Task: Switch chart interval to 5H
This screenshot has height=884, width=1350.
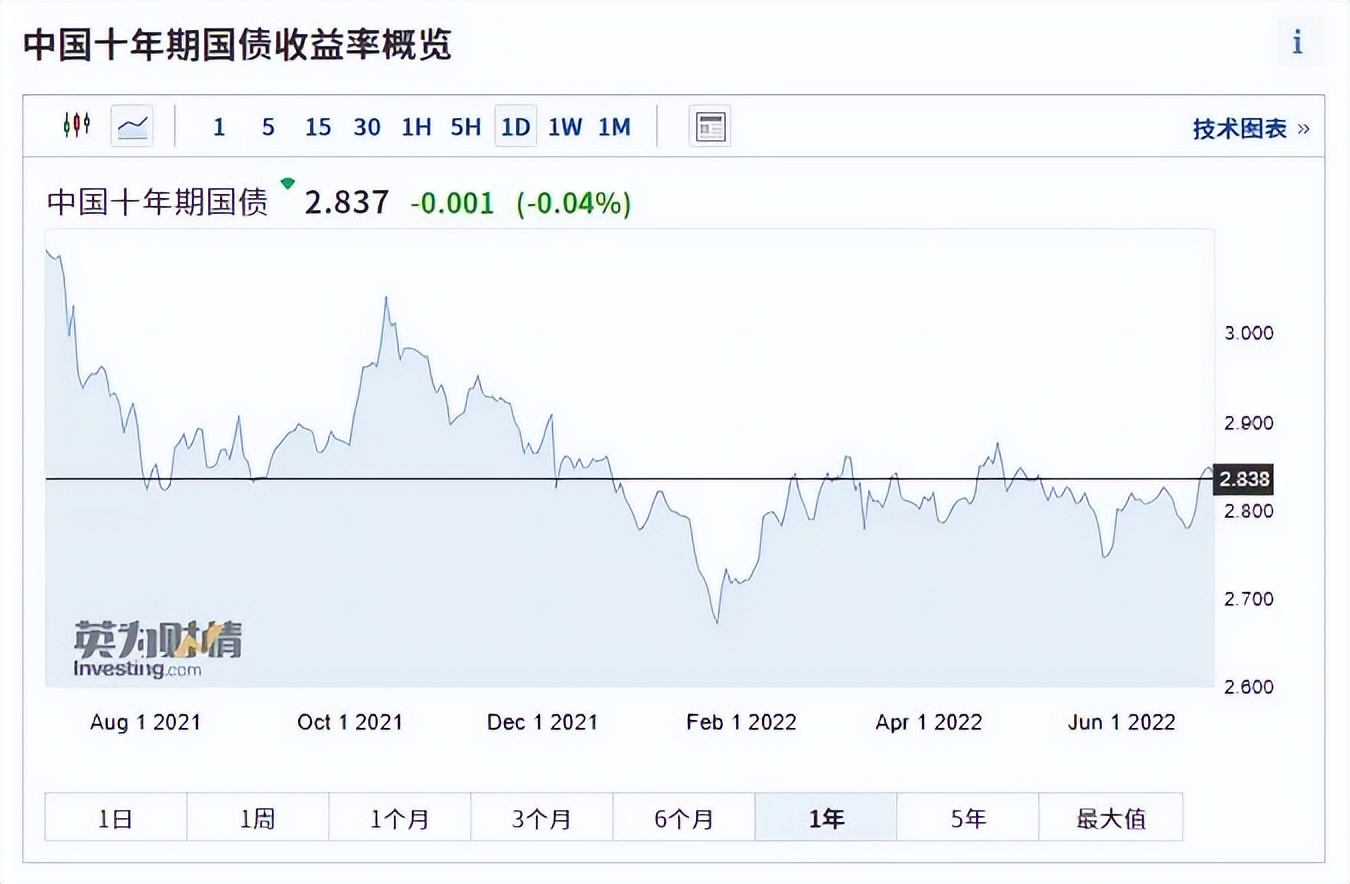Action: pos(465,127)
